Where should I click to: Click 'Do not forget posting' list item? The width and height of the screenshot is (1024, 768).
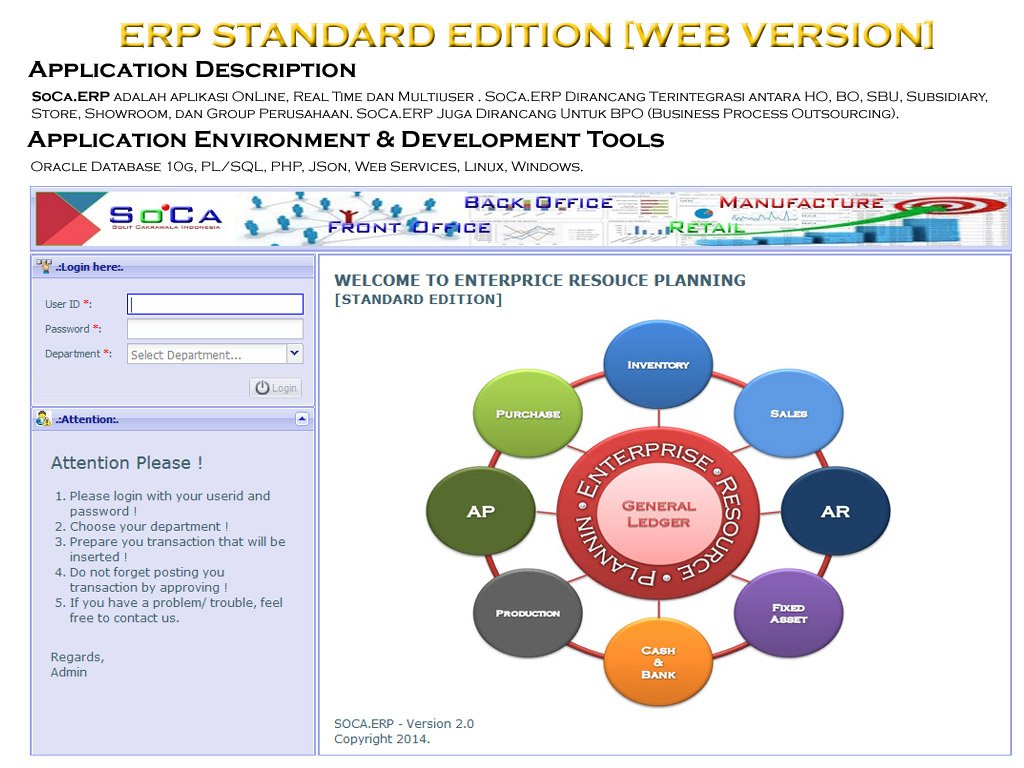[149, 580]
